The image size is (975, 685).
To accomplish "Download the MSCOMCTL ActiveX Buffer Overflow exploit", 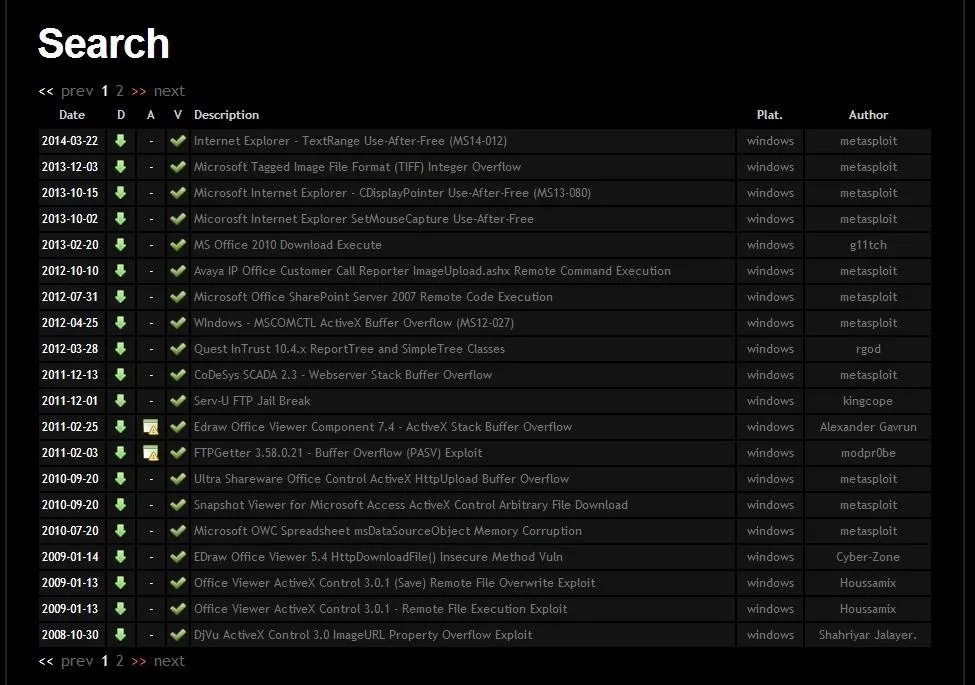I will click(121, 323).
